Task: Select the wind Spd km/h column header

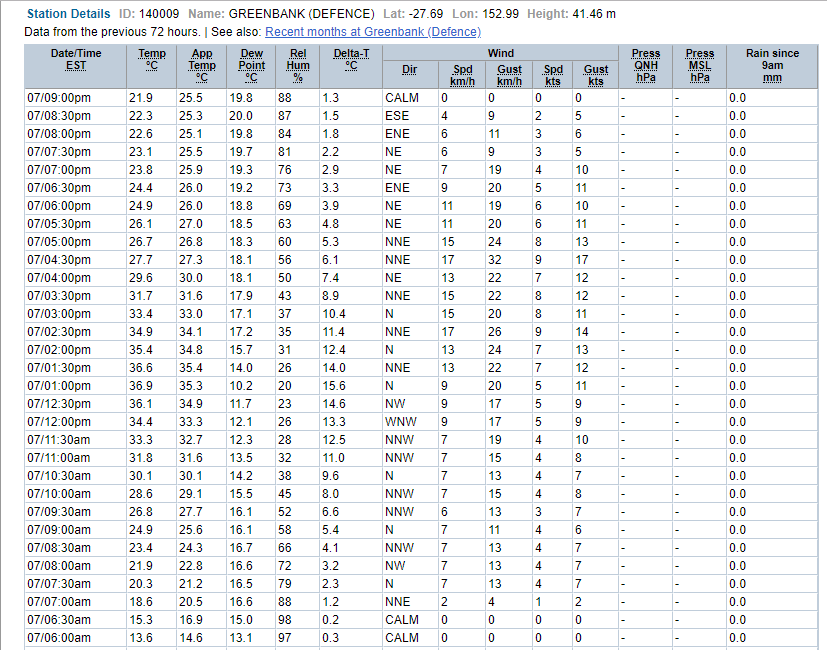Action: (x=463, y=75)
